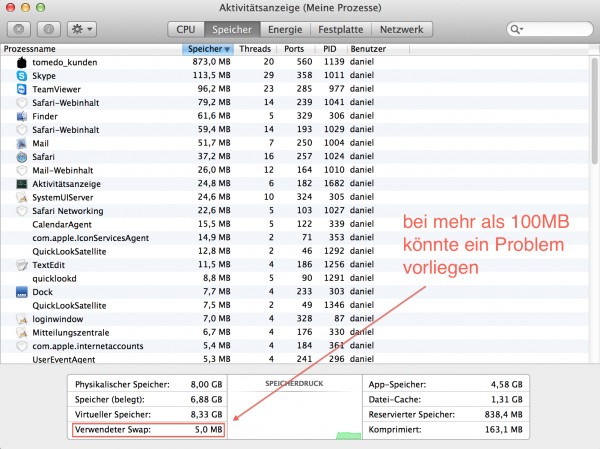Sort by Ports column header

pos(294,49)
